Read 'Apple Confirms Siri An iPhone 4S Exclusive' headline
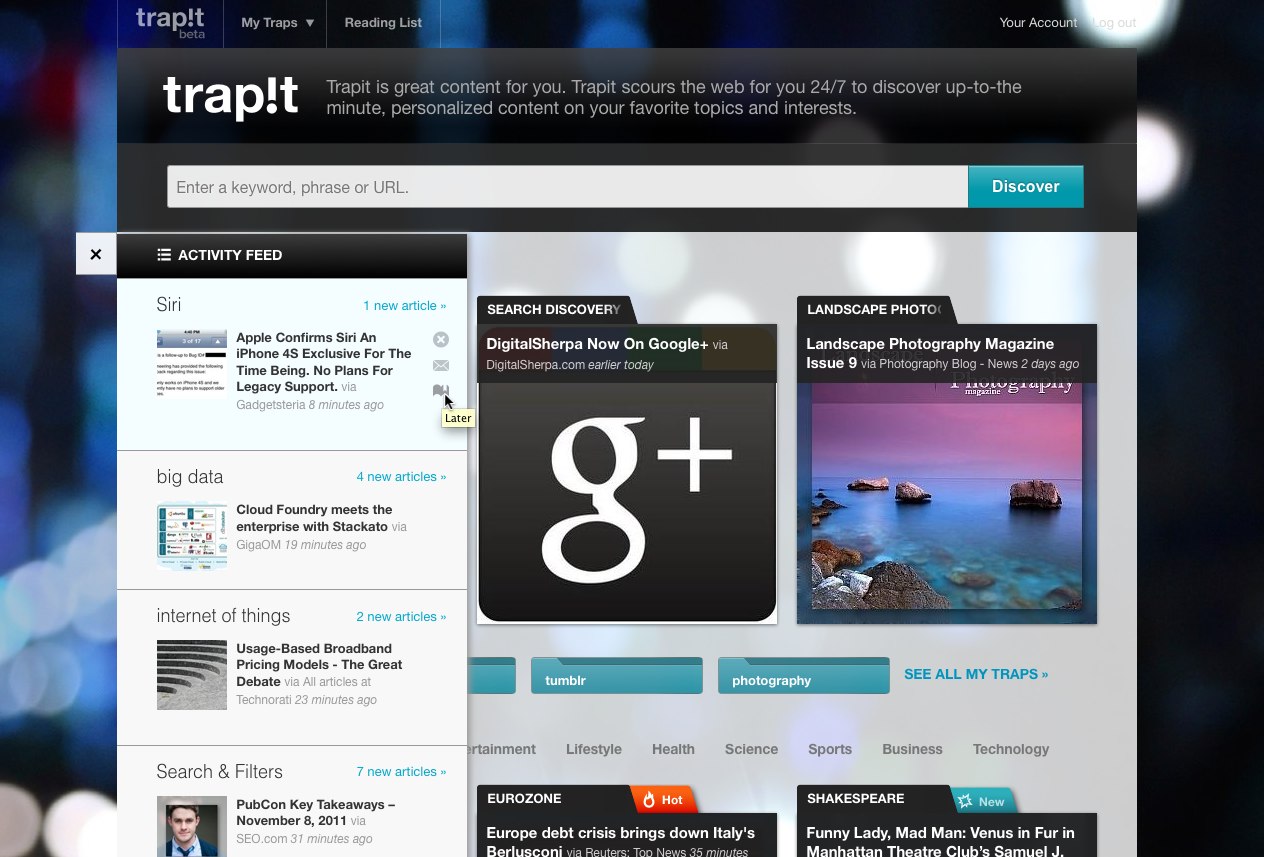 coord(324,362)
